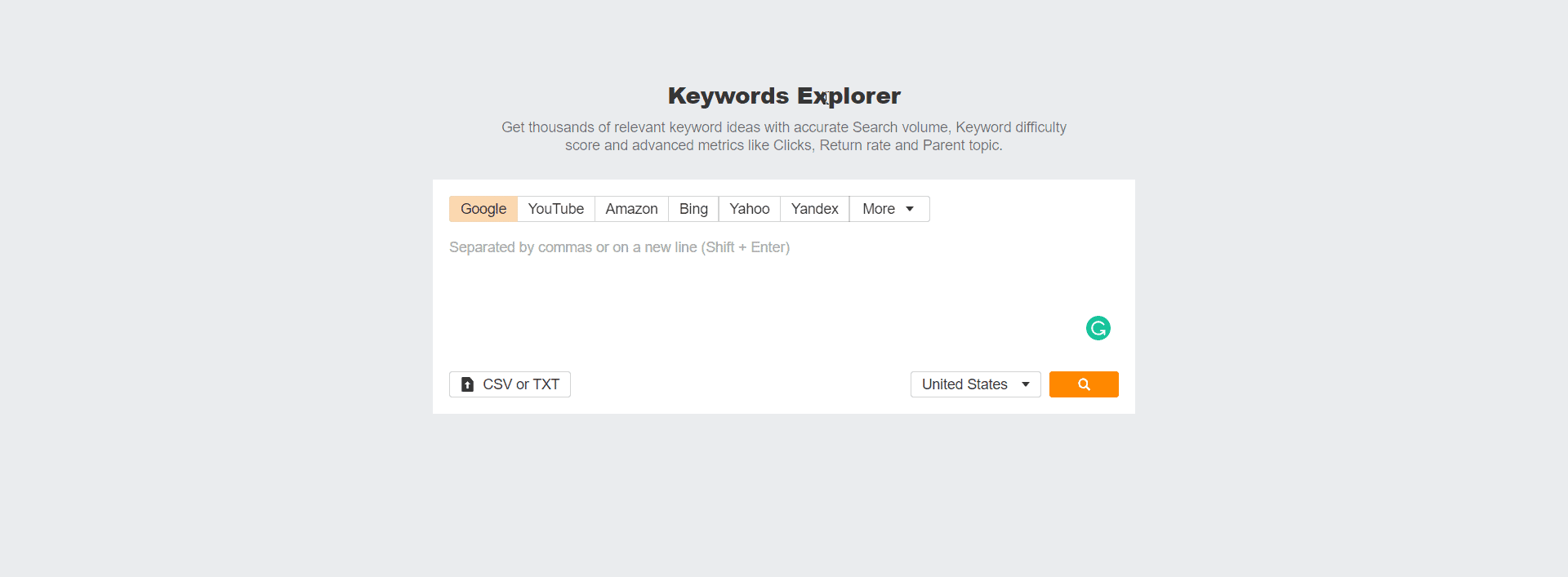The width and height of the screenshot is (1568, 577).
Task: Click the orange magnifying glass search icon
Action: (1084, 384)
